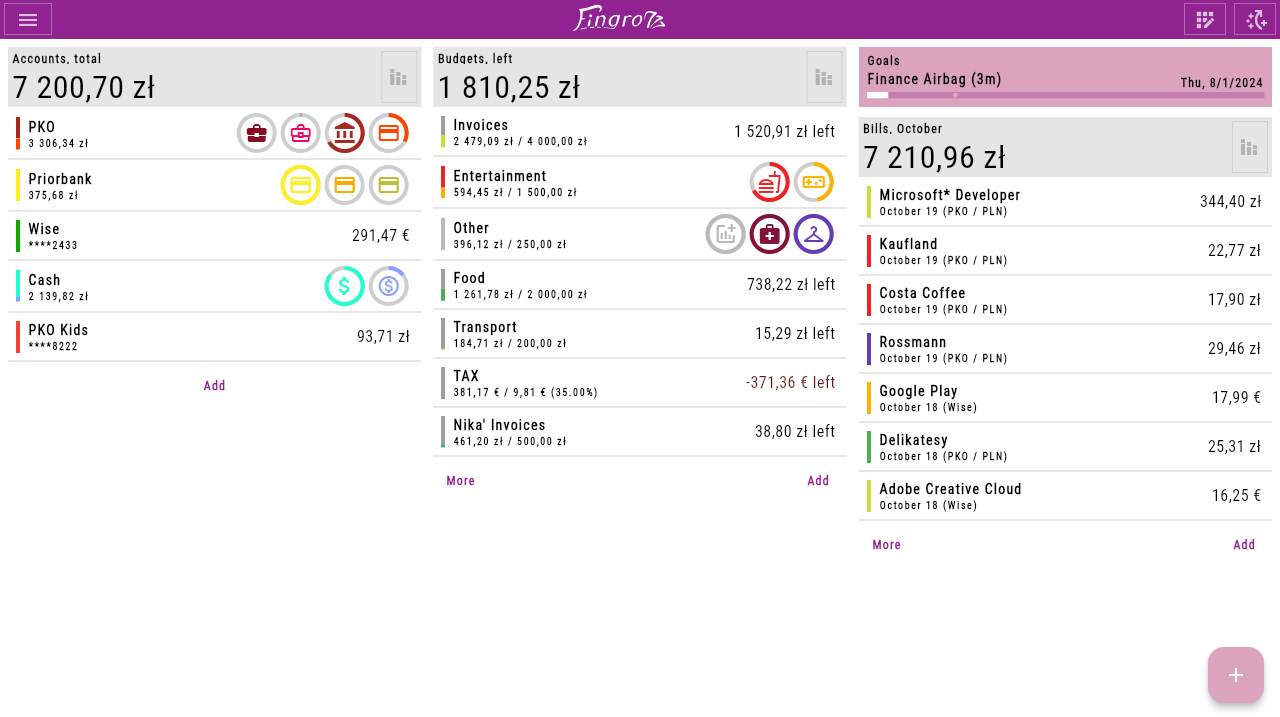Open the Goals Finance Airbag card
The image size is (1280, 717).
pos(1065,77)
